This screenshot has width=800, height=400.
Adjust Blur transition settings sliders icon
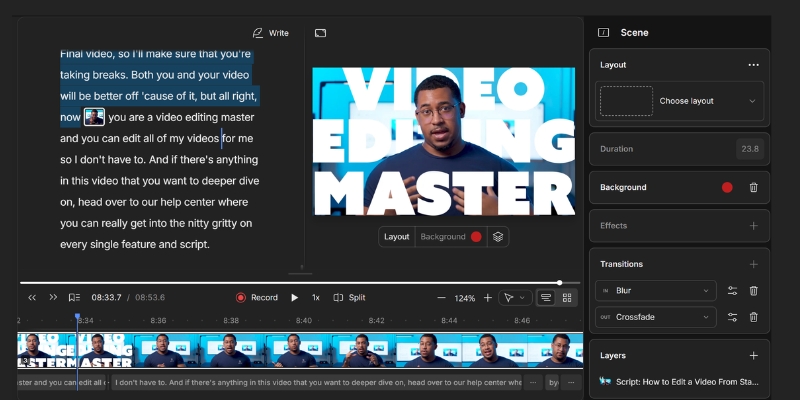(x=732, y=291)
